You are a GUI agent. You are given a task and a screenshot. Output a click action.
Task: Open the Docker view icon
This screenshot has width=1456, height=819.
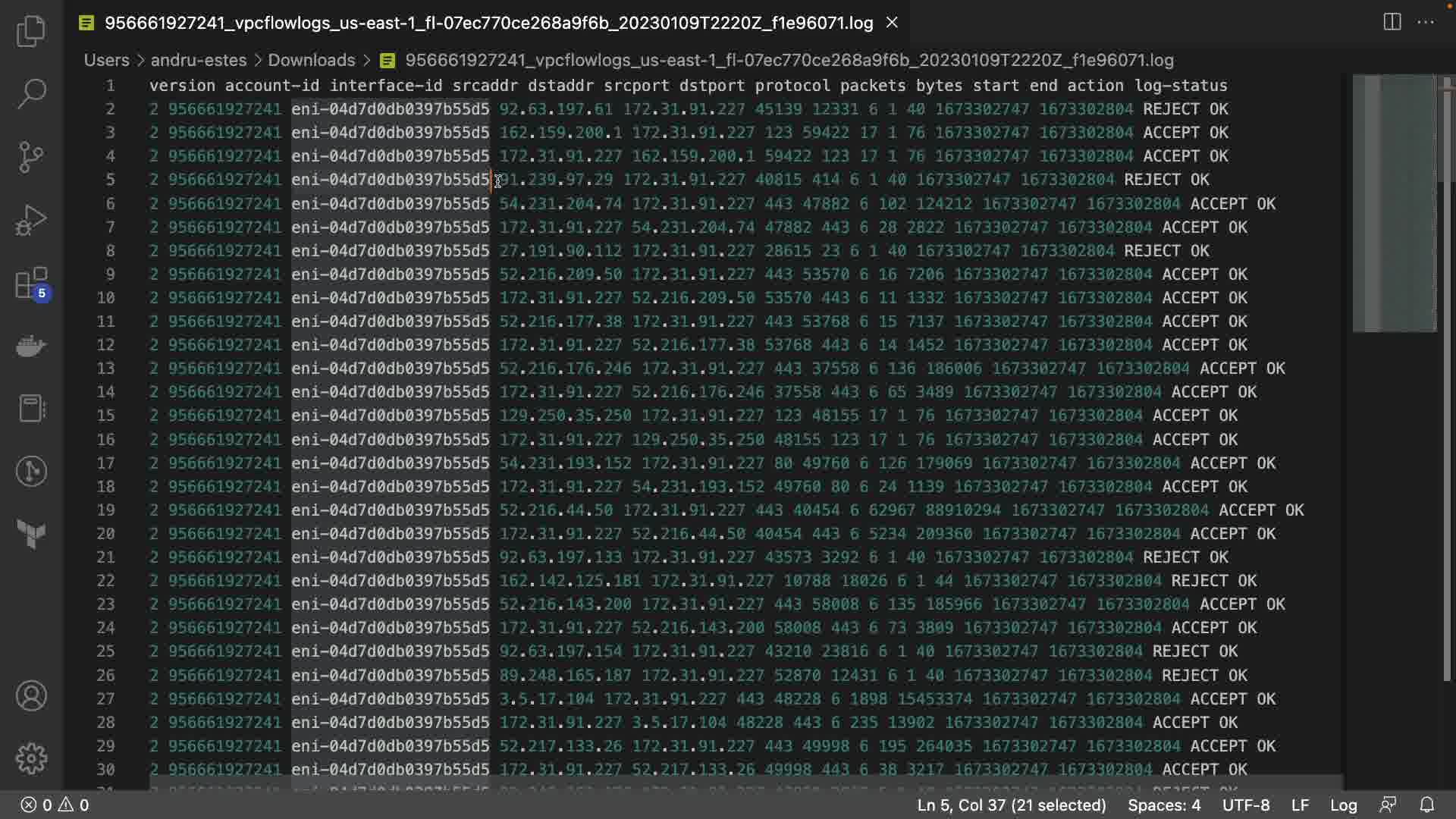point(31,347)
